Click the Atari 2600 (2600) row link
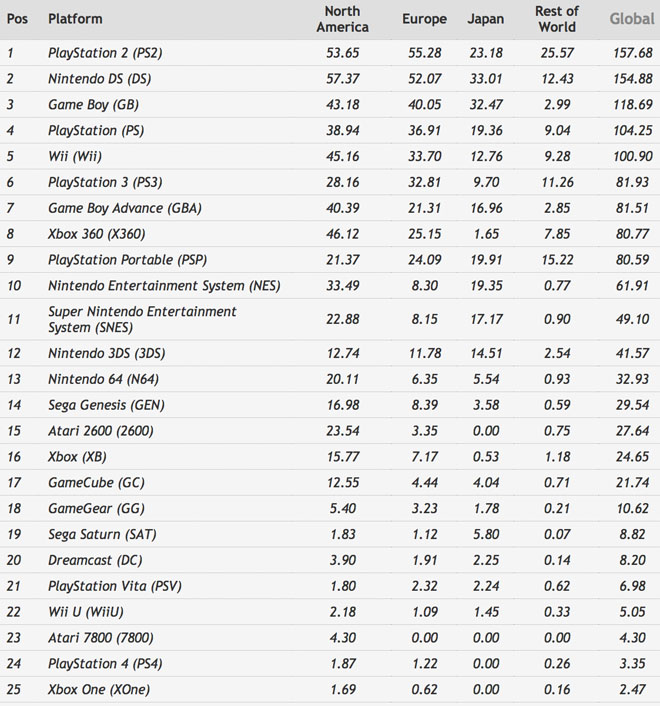Image resolution: width=660 pixels, height=706 pixels. (99, 431)
